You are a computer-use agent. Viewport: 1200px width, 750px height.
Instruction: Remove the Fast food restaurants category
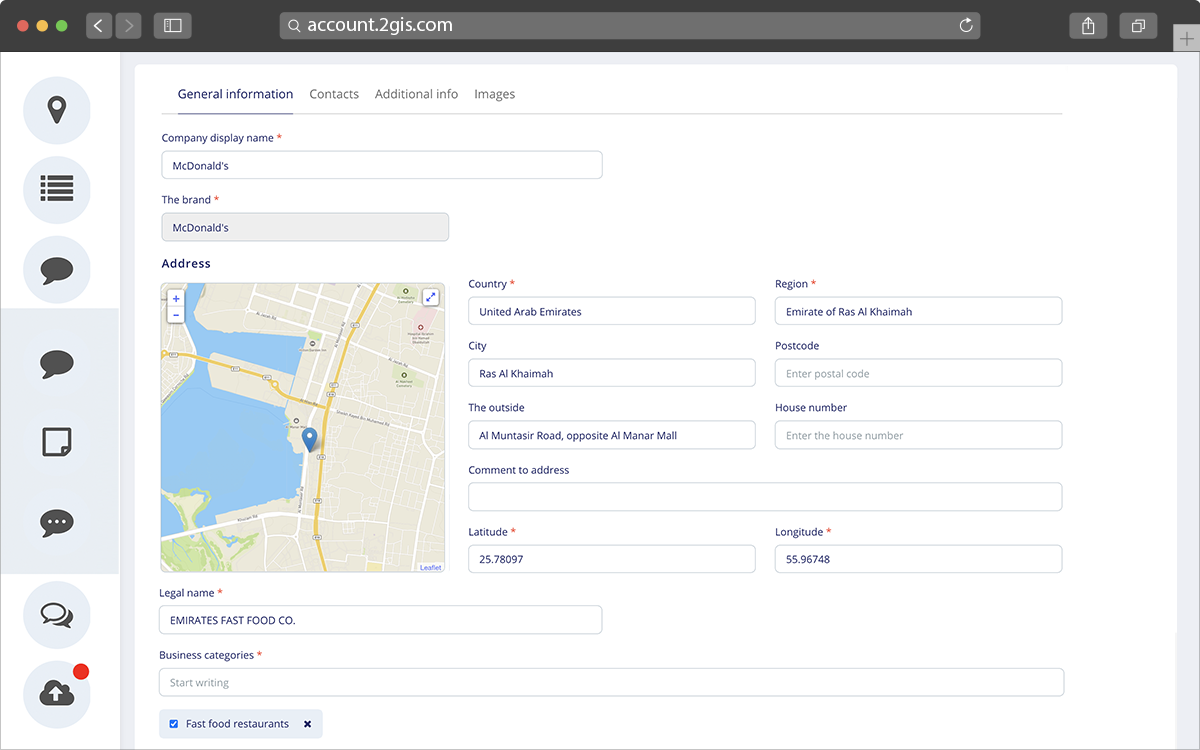[x=307, y=724]
